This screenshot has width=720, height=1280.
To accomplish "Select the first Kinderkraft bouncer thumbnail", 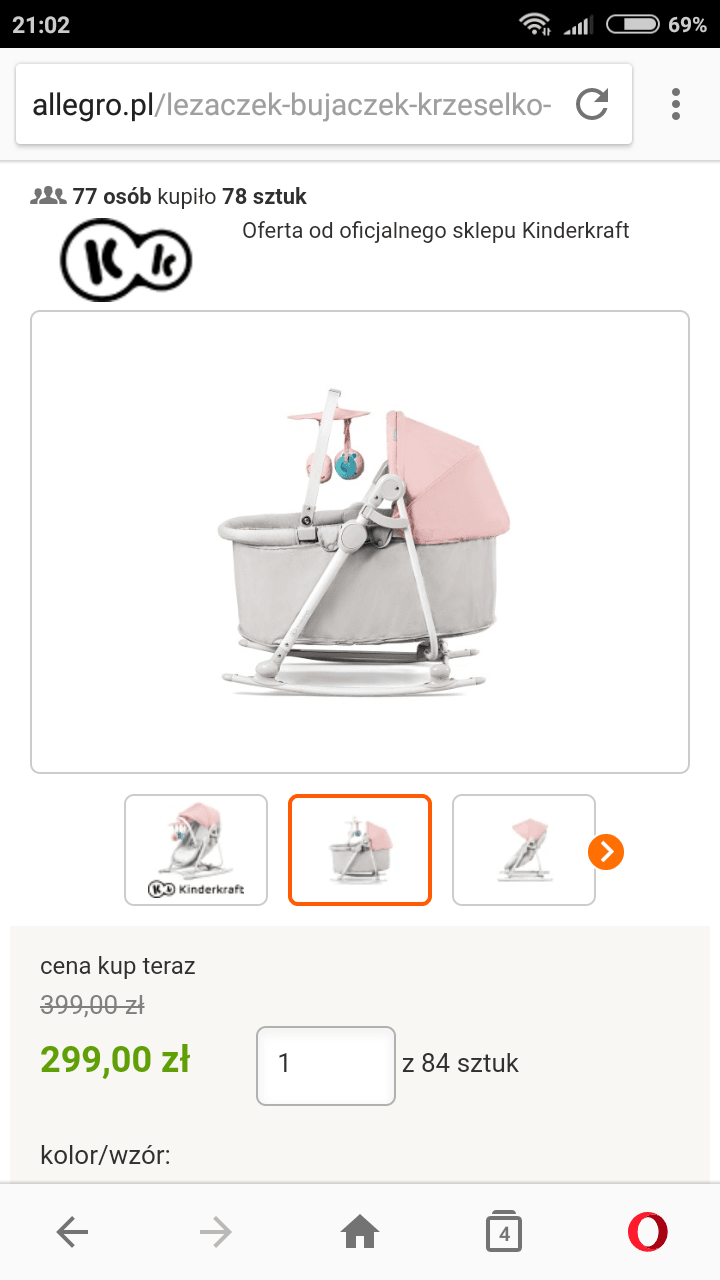I will 196,850.
